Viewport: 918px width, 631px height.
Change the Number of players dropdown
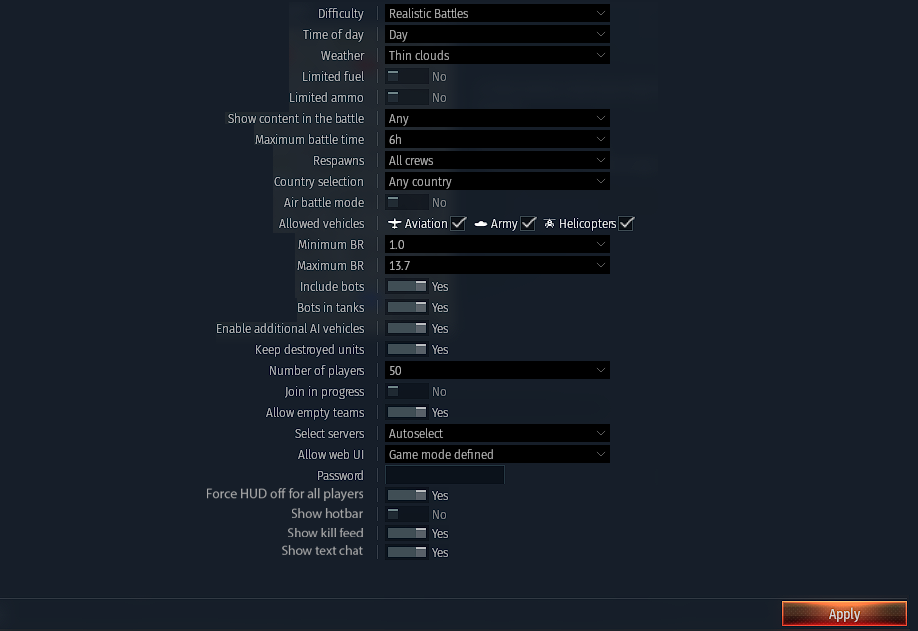497,371
